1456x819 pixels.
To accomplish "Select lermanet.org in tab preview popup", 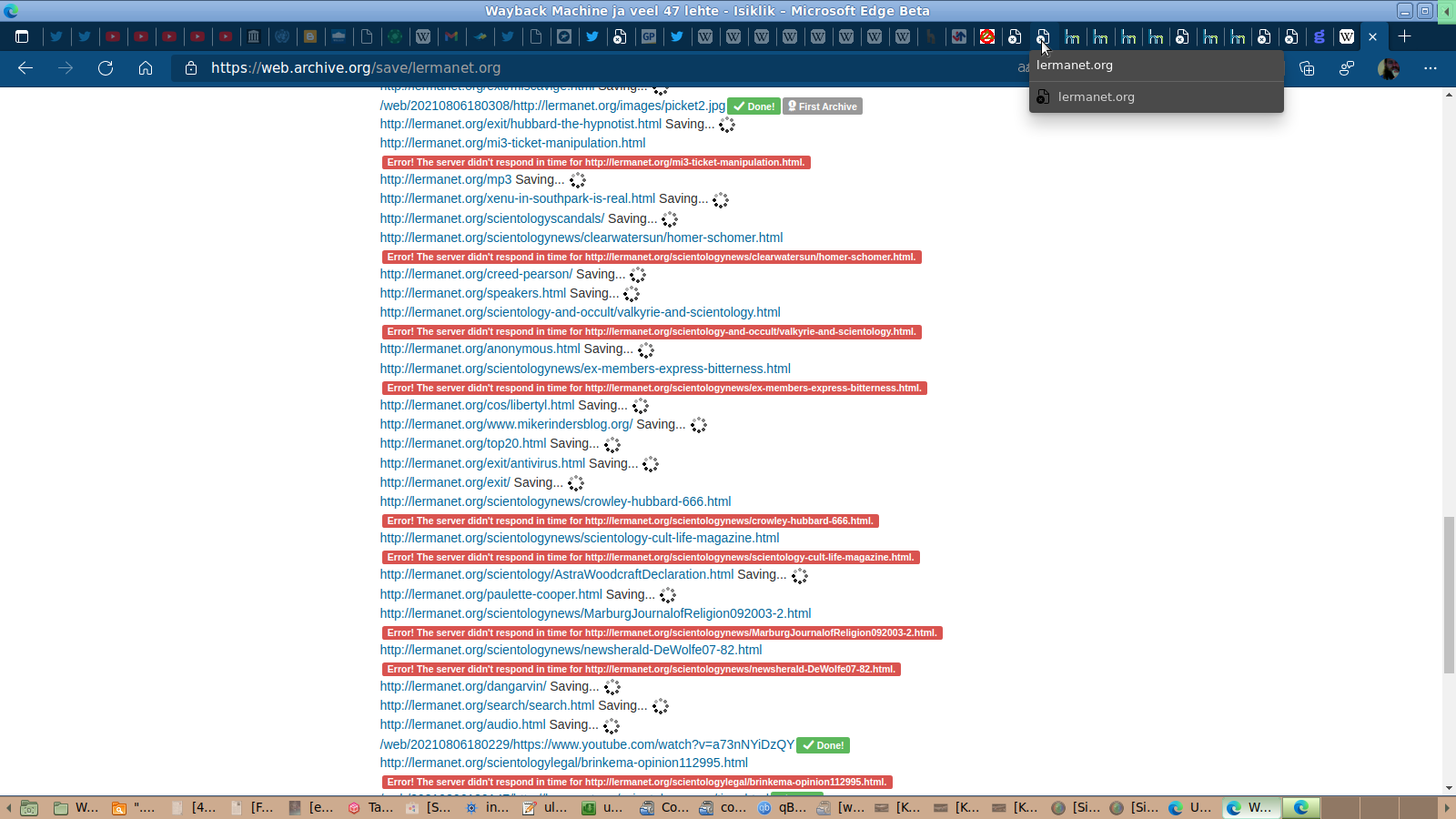I will click(x=1157, y=97).
